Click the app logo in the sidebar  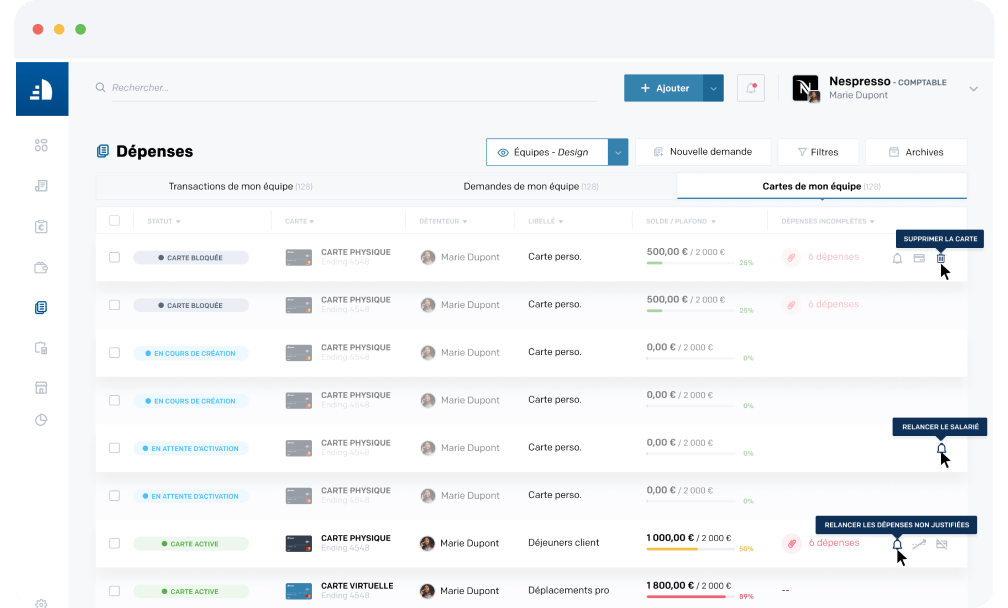tap(42, 89)
